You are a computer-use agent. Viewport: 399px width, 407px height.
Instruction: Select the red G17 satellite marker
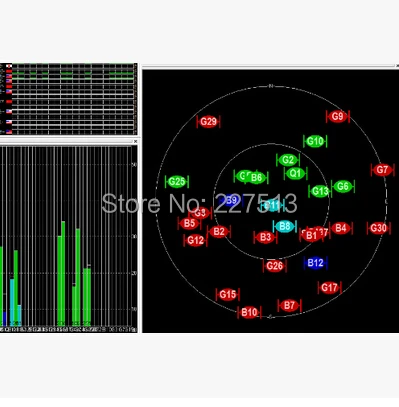click(x=330, y=287)
